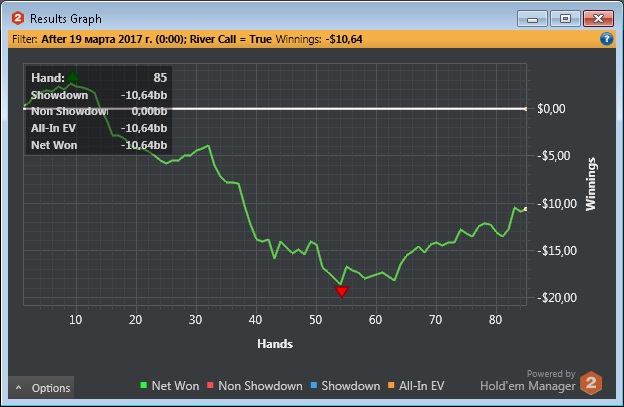This screenshot has width=624, height=407.
Task: Click the green Net Won color swatch
Action: [144, 385]
